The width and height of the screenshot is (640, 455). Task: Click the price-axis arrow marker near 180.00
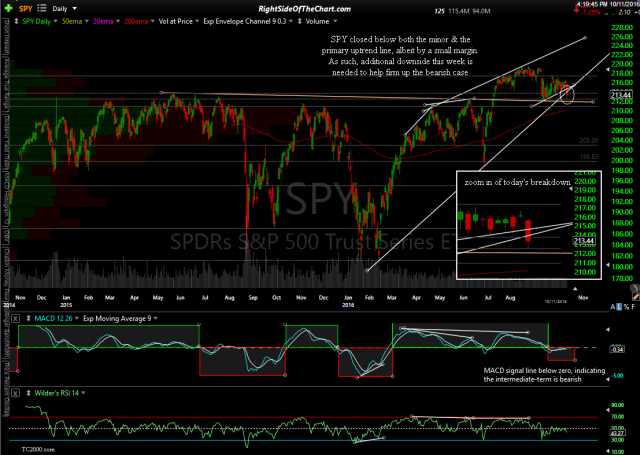coord(608,265)
